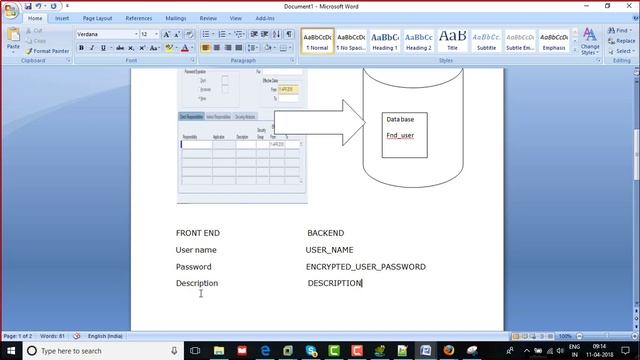Click the Decrease Indent icon
This screenshot has height=360, width=640.
[x=254, y=34]
